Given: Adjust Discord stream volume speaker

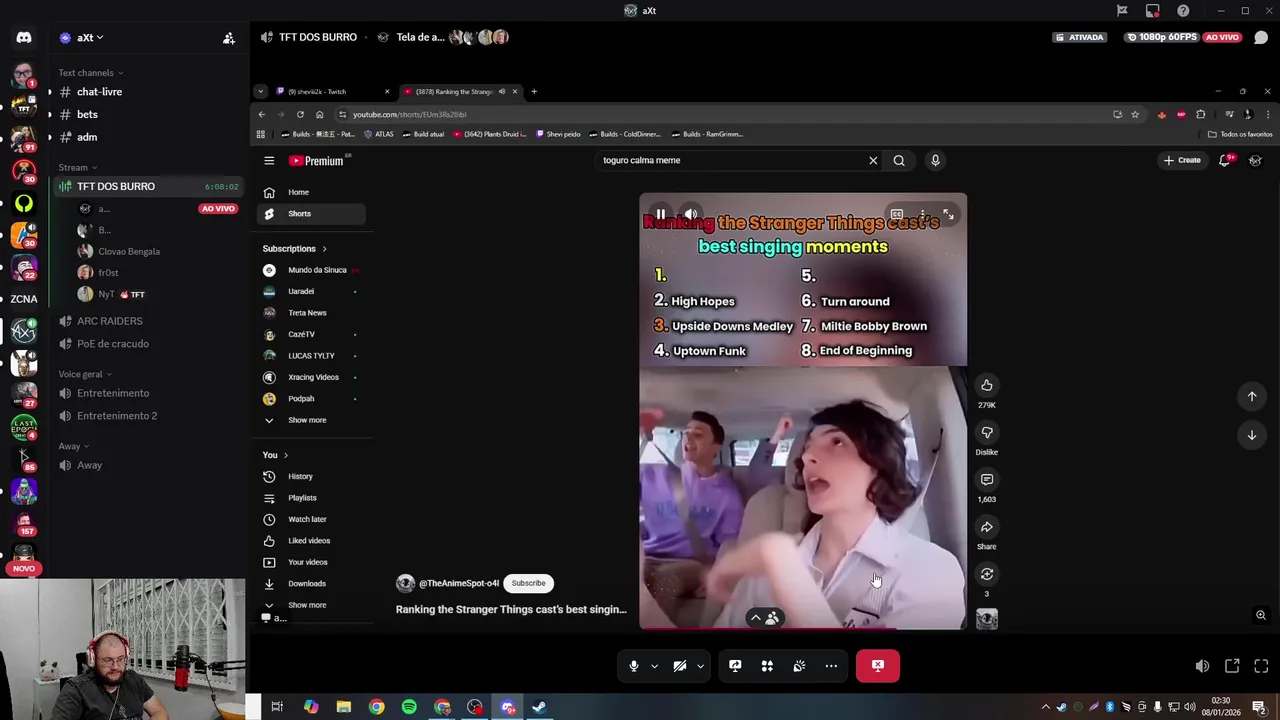Looking at the screenshot, I should [1202, 666].
